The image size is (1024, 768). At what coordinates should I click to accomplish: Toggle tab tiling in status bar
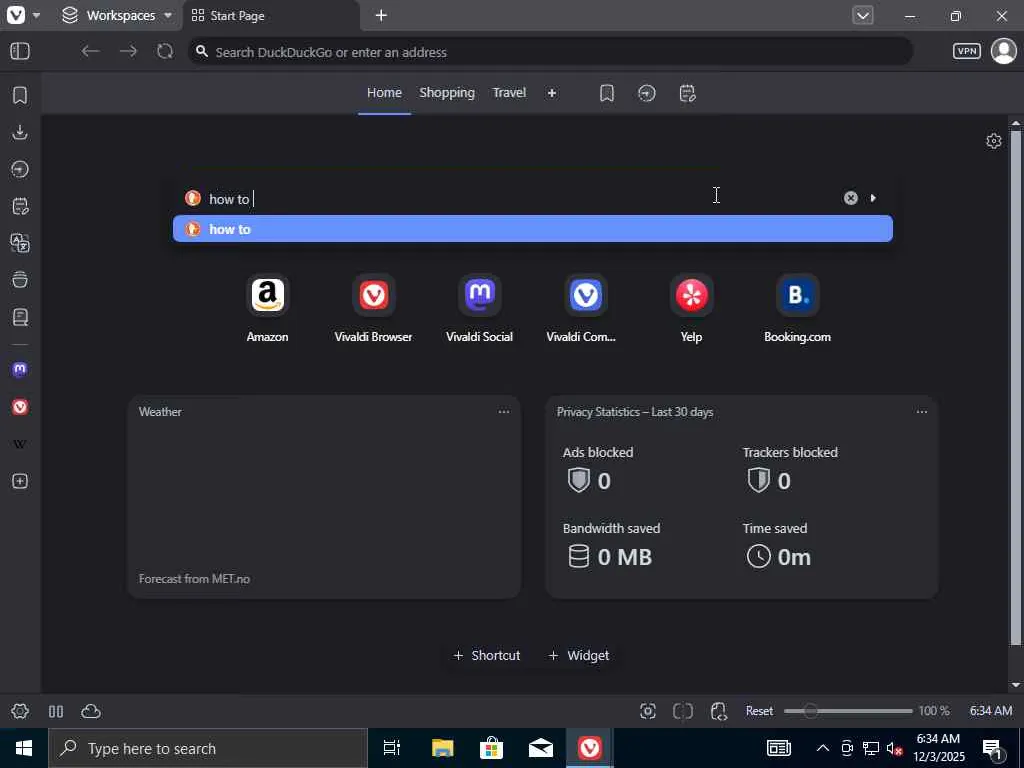pos(56,711)
